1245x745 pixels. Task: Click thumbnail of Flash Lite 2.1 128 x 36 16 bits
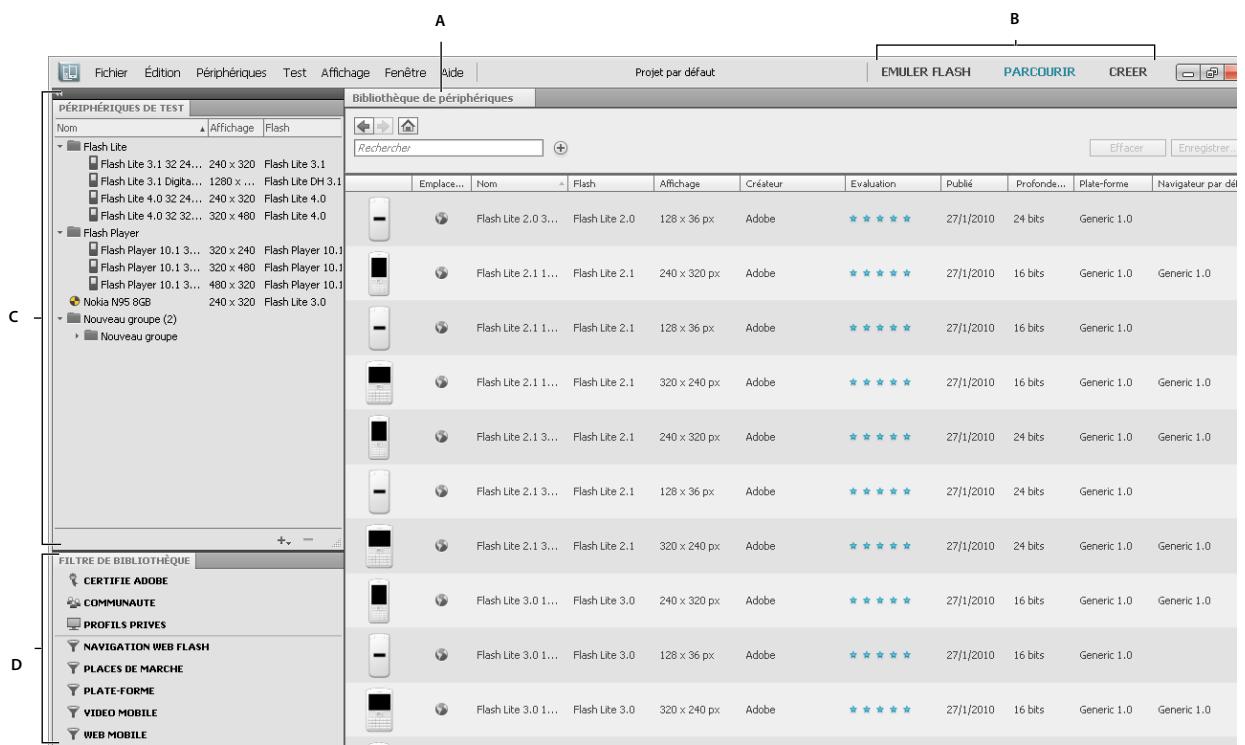380,327
